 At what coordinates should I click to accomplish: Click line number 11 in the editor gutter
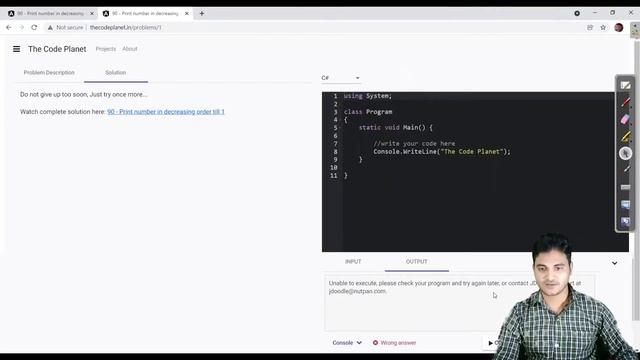pos(334,176)
